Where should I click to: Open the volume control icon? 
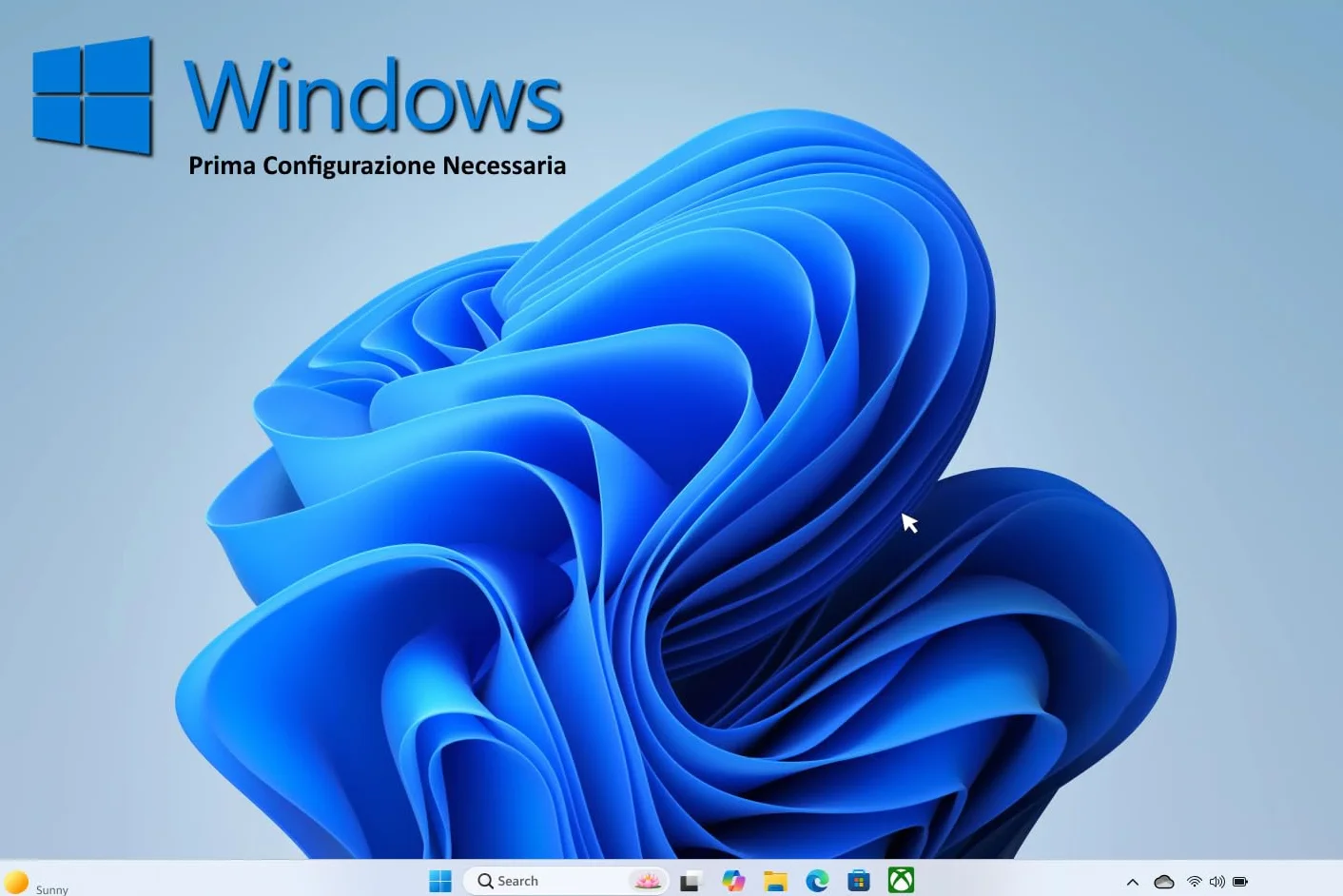pos(1217,882)
